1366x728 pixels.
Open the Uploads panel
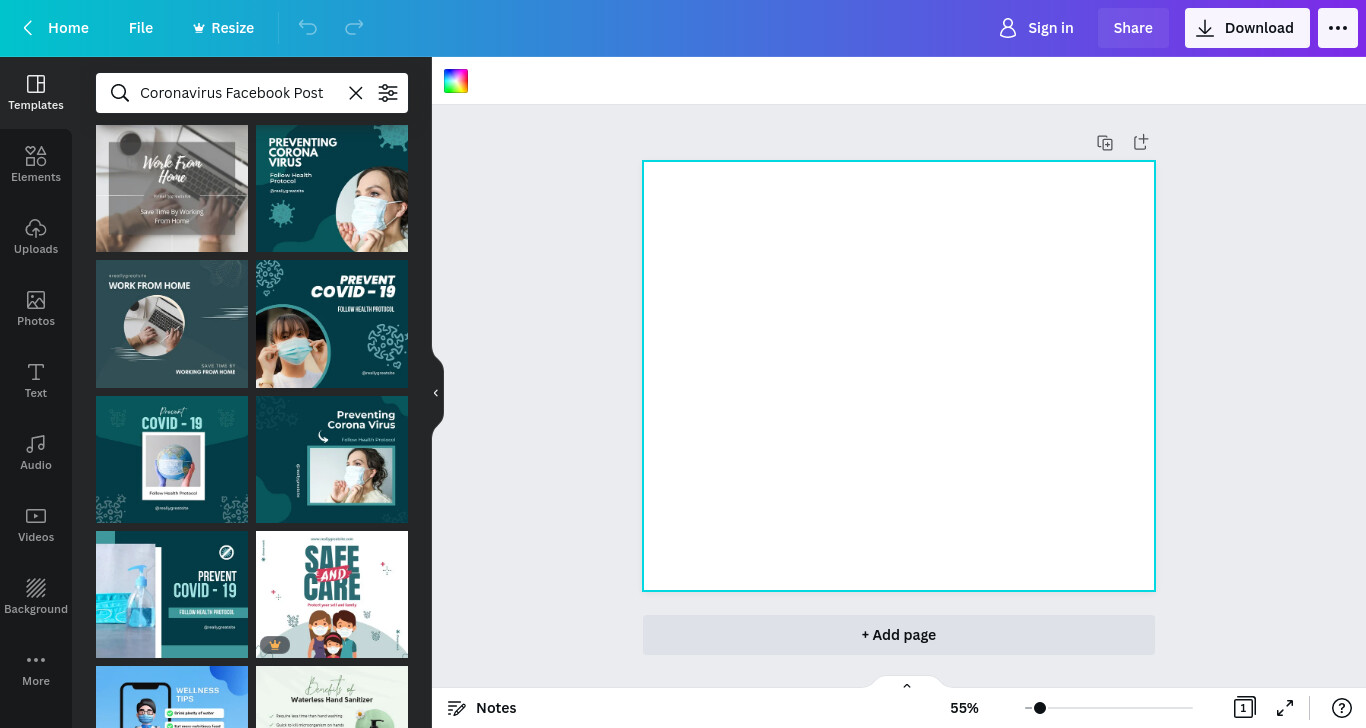(36, 237)
